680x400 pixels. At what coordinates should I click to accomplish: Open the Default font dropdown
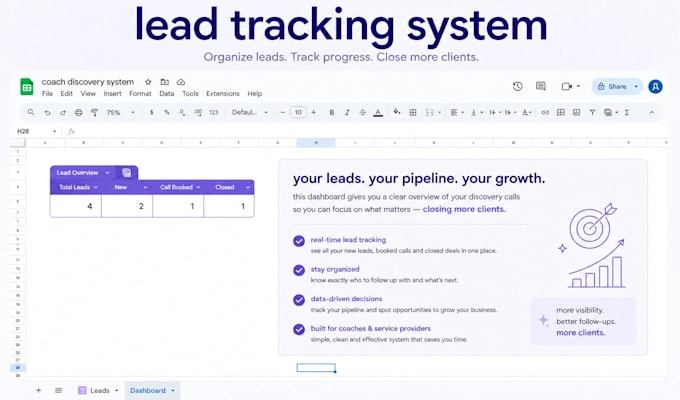[249, 112]
